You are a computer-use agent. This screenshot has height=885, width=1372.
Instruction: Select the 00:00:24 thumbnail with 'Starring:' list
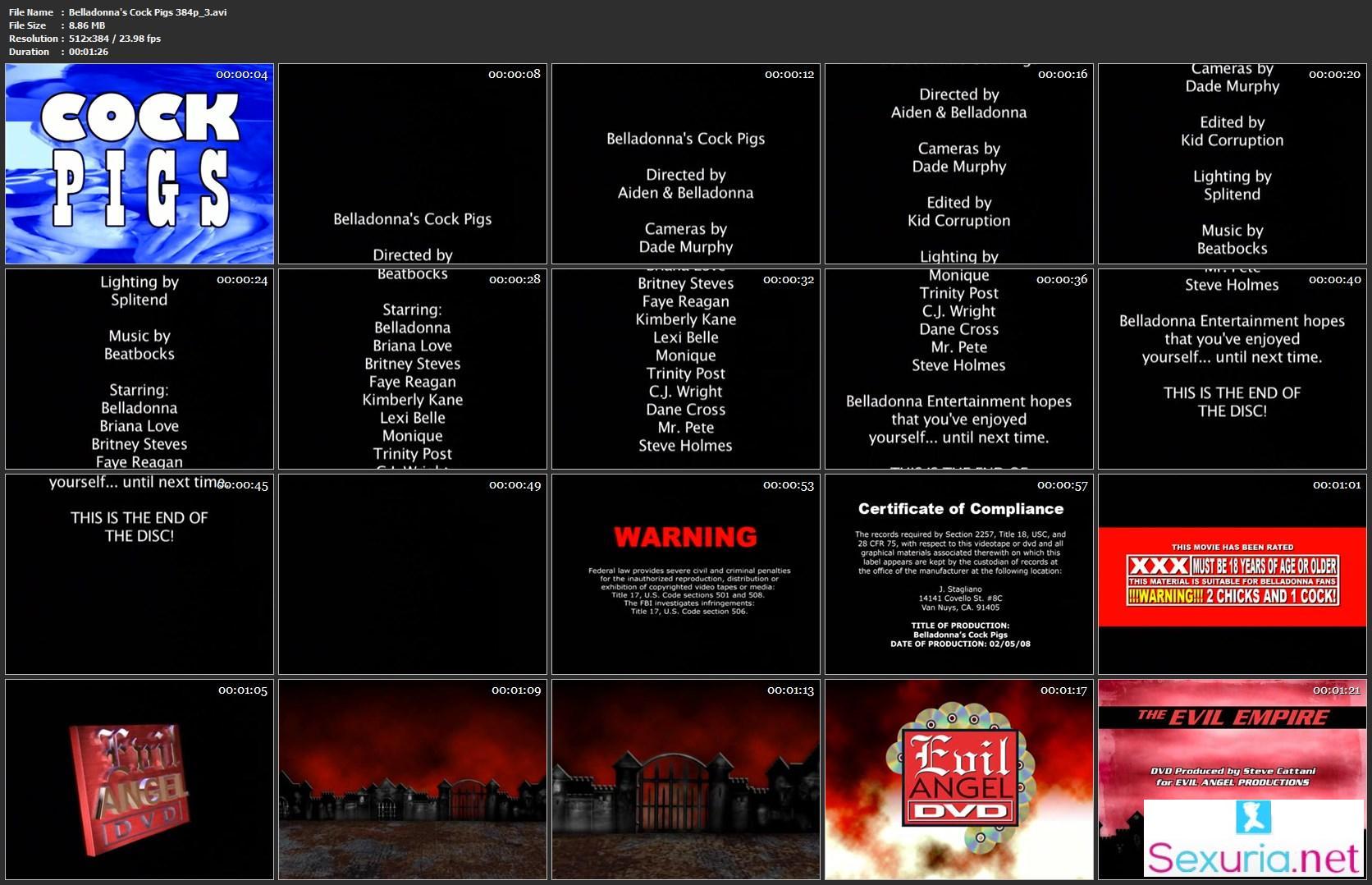[139, 369]
